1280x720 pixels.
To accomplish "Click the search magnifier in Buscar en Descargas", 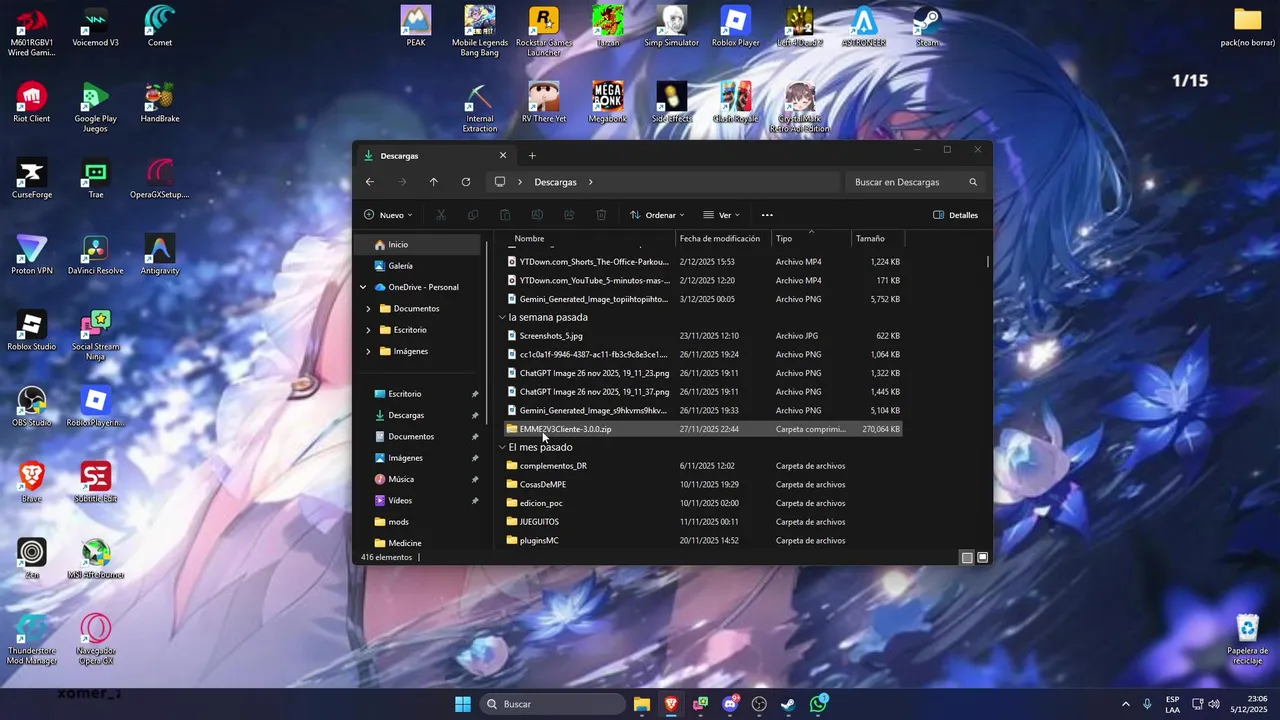I will [973, 182].
